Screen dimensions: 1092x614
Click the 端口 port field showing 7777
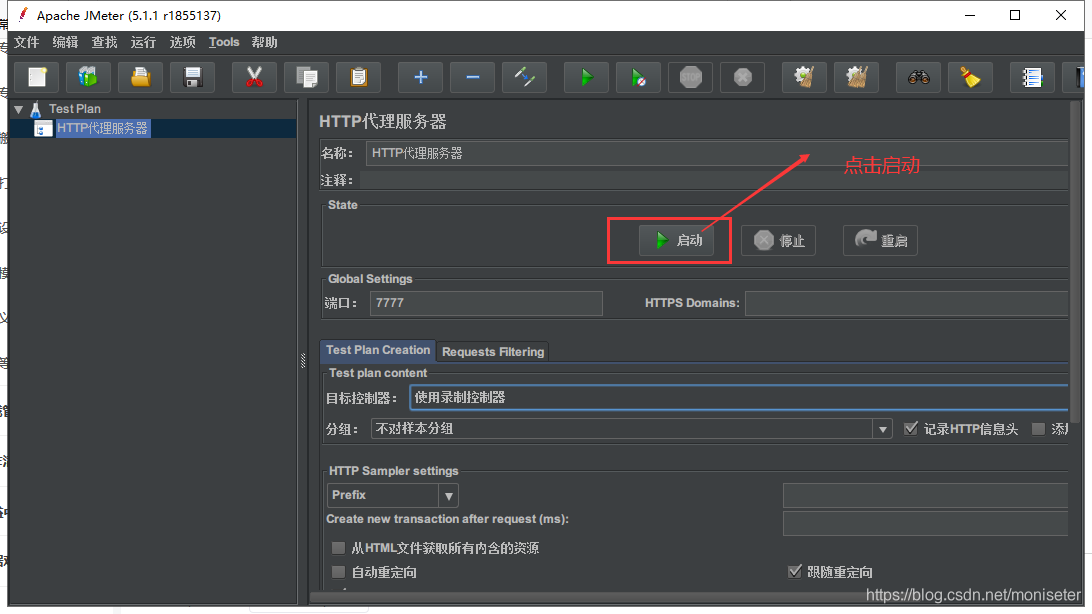486,304
